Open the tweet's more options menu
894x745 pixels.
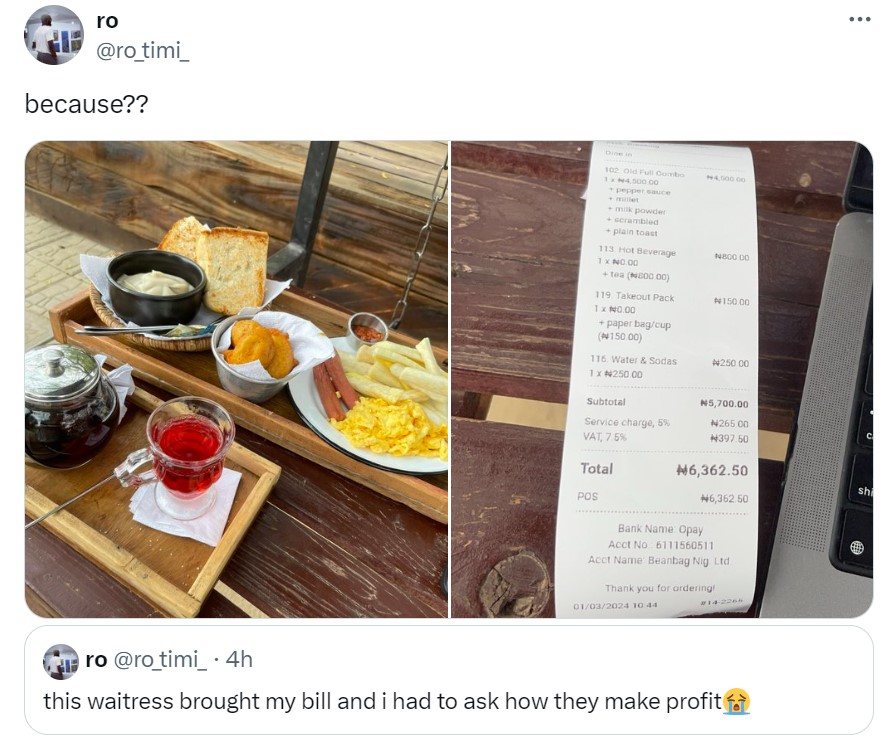pos(858,19)
